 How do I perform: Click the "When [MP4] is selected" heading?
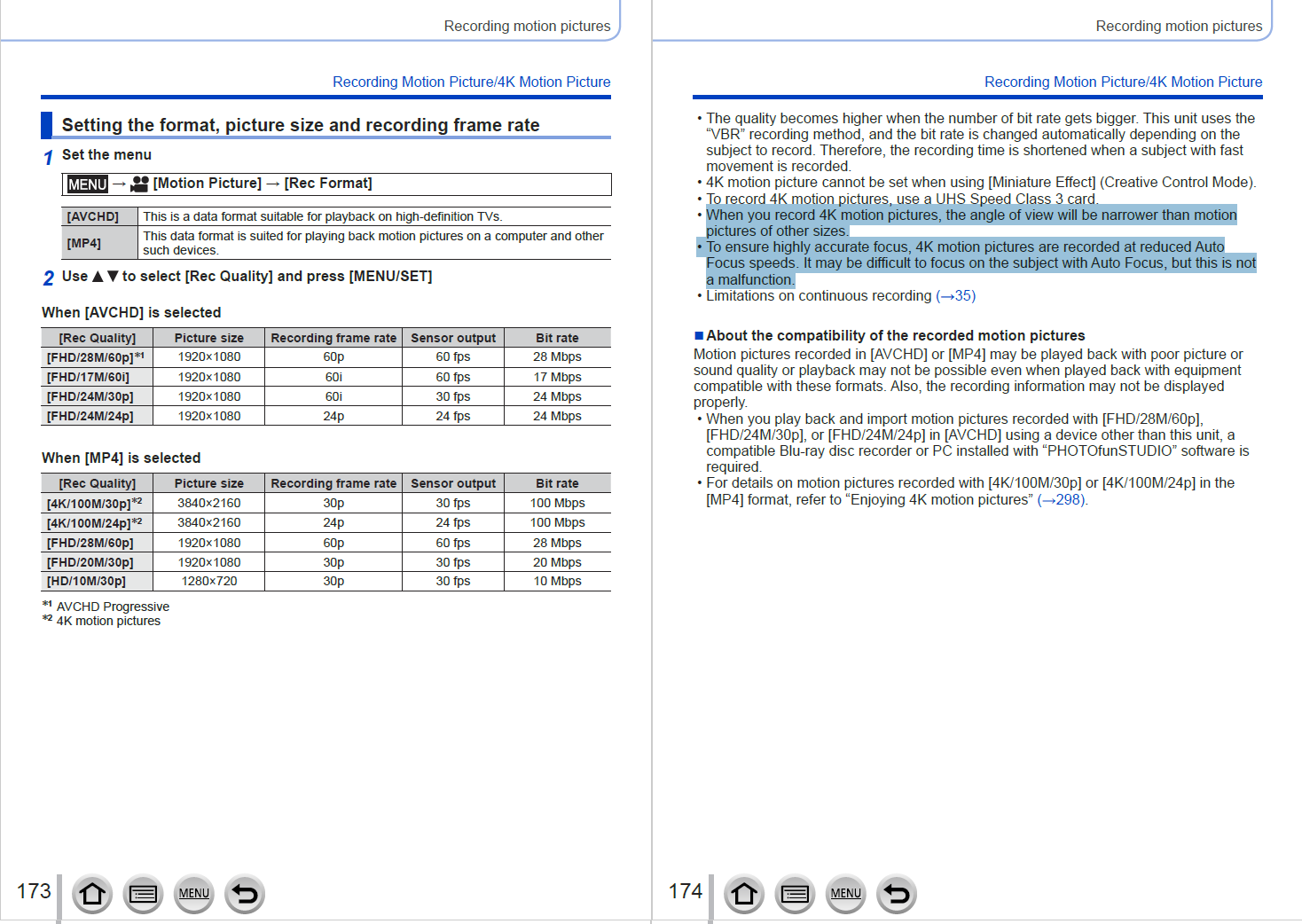coord(121,458)
